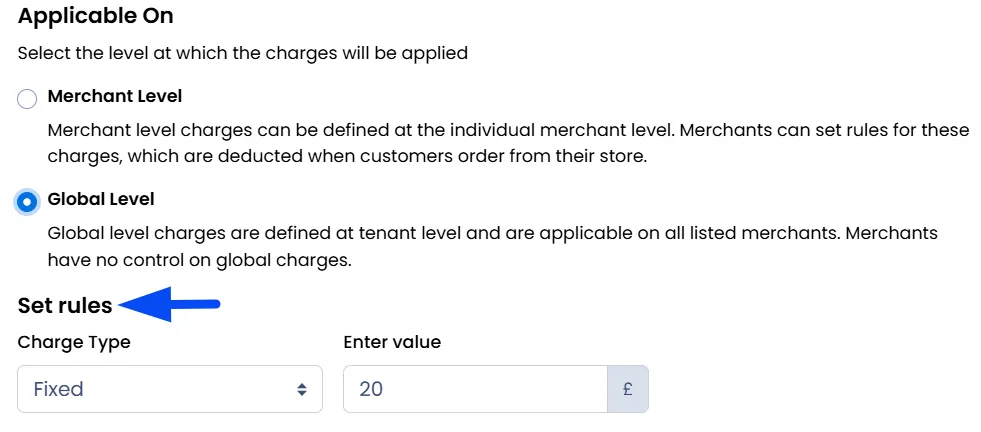Click the number 20 in the value field
The width and height of the screenshot is (981, 432).
tap(371, 389)
